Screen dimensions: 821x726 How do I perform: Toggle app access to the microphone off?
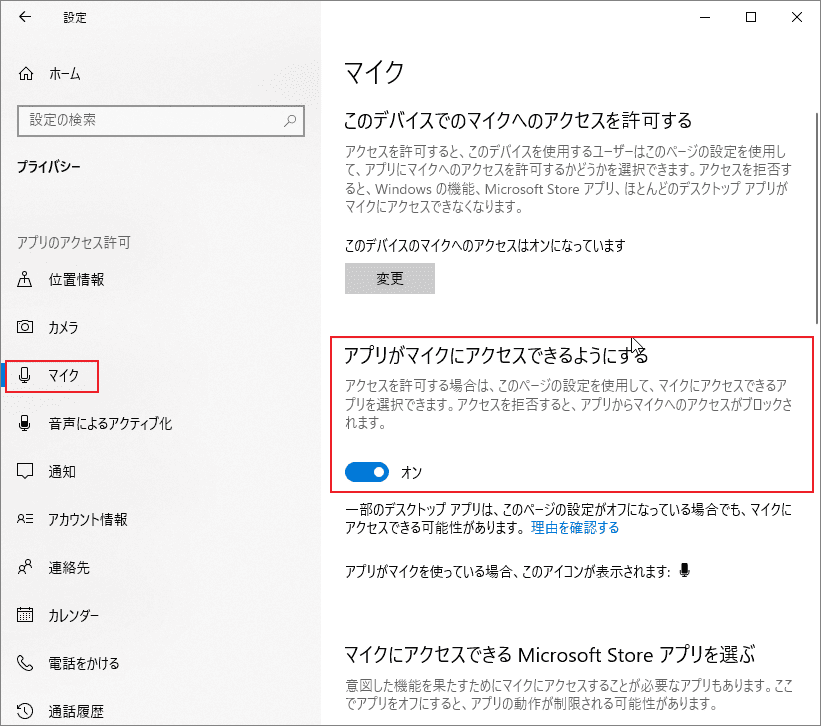(366, 471)
